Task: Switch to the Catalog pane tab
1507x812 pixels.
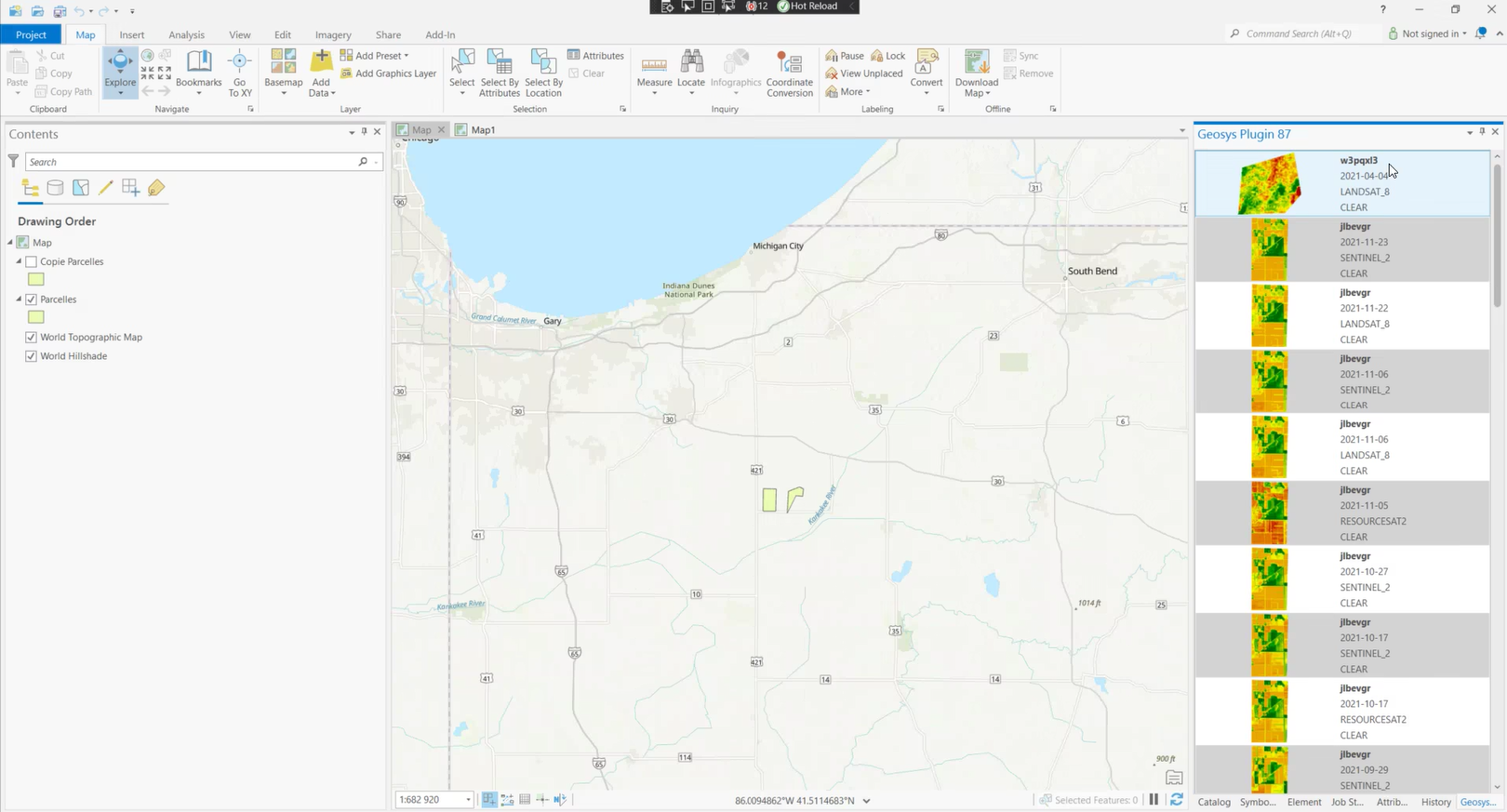Action: (1214, 802)
